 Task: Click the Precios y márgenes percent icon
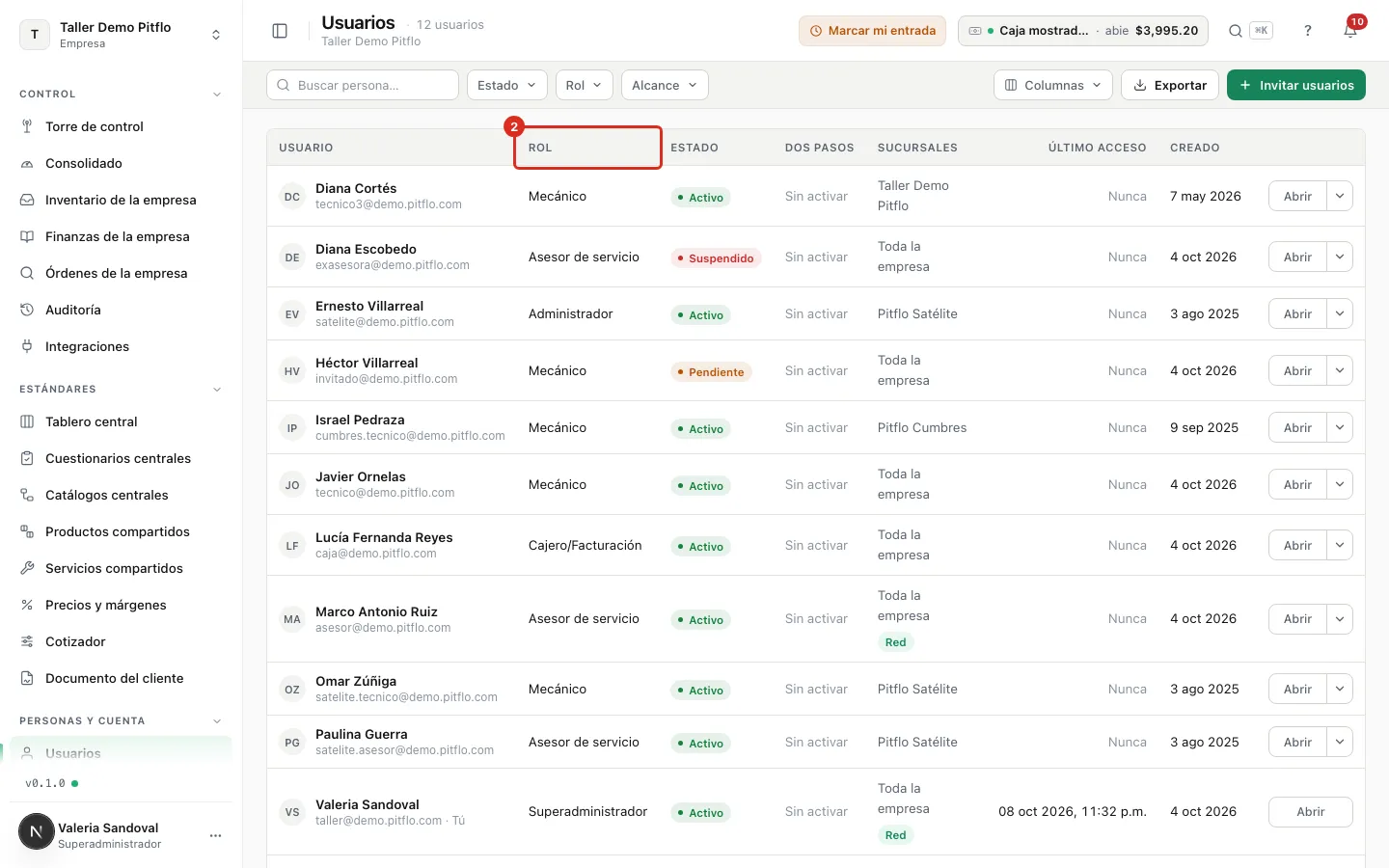27,605
